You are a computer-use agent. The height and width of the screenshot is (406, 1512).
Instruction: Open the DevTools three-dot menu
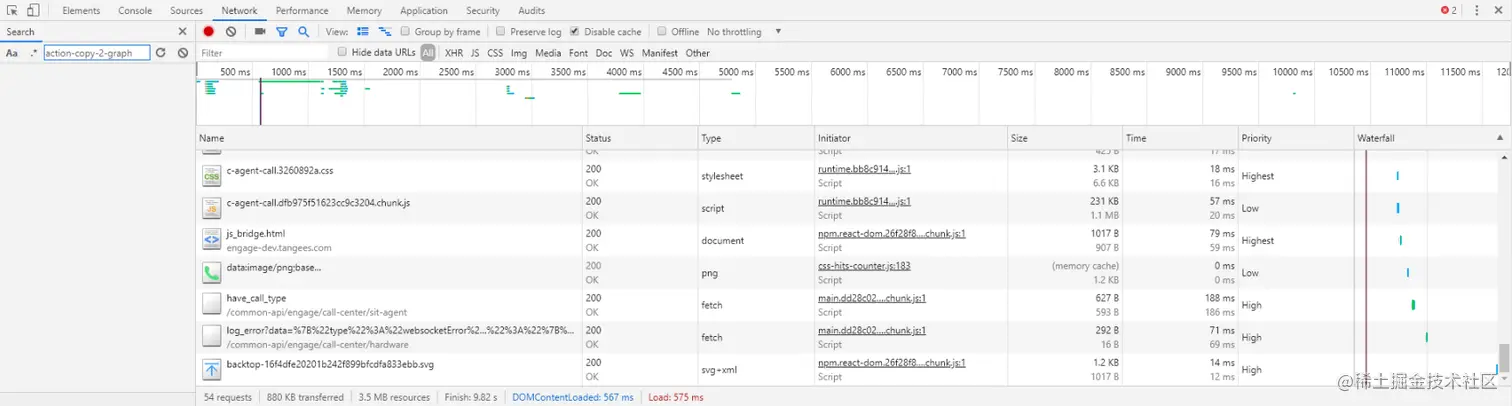coord(1477,10)
